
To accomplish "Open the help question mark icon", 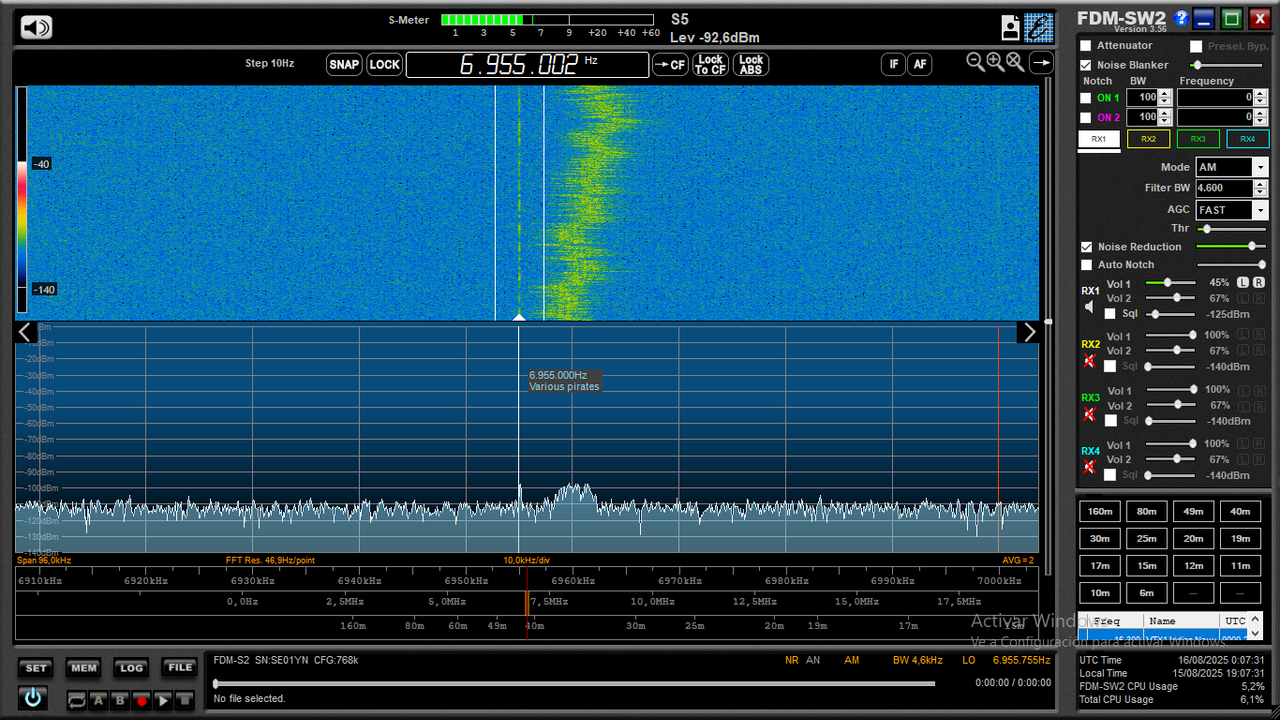I will 1181,18.
